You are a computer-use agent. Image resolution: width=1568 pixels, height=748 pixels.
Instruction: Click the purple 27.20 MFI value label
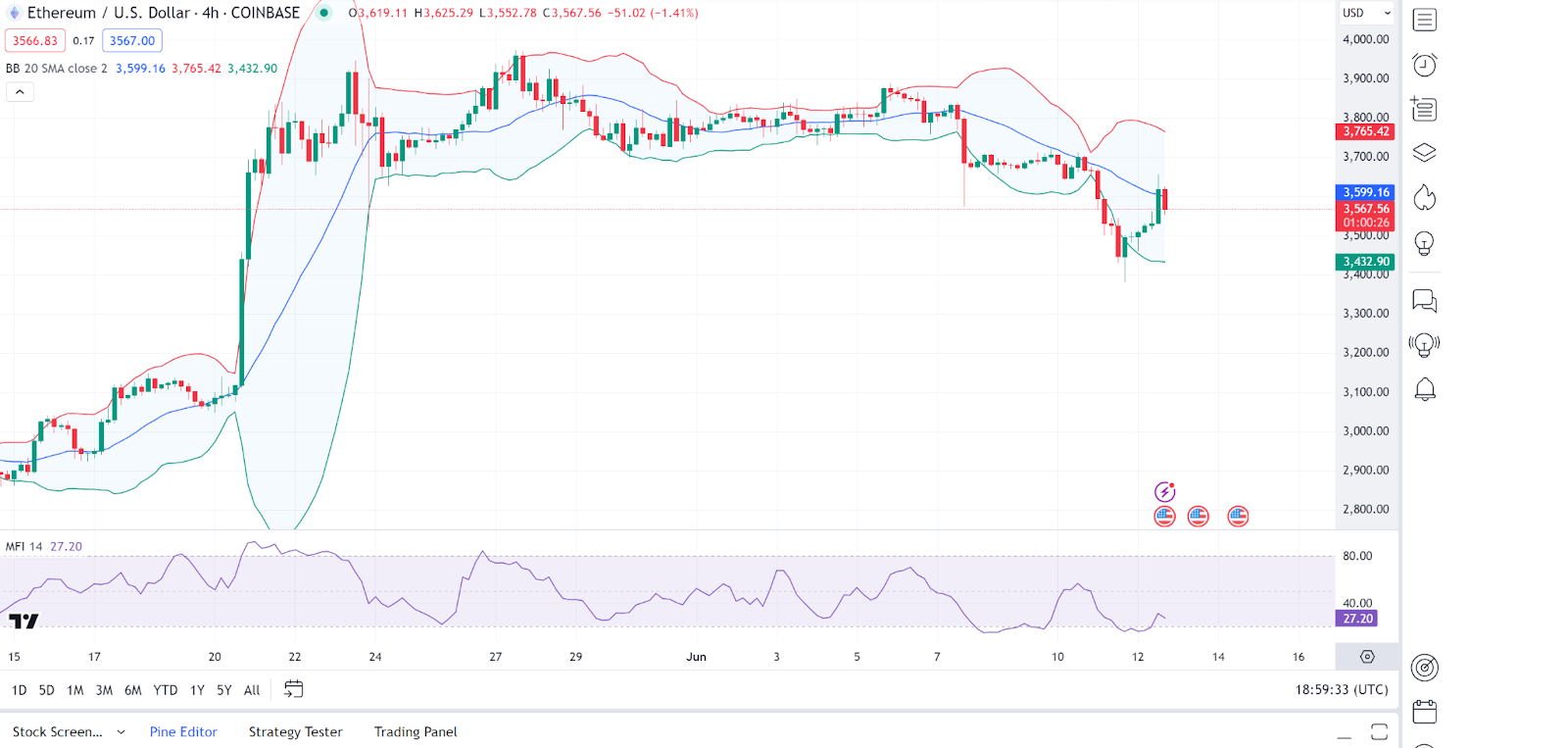[x=1357, y=619]
